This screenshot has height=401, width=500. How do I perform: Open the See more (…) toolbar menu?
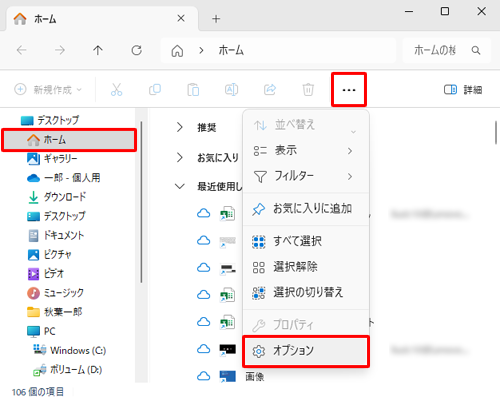[x=349, y=90]
